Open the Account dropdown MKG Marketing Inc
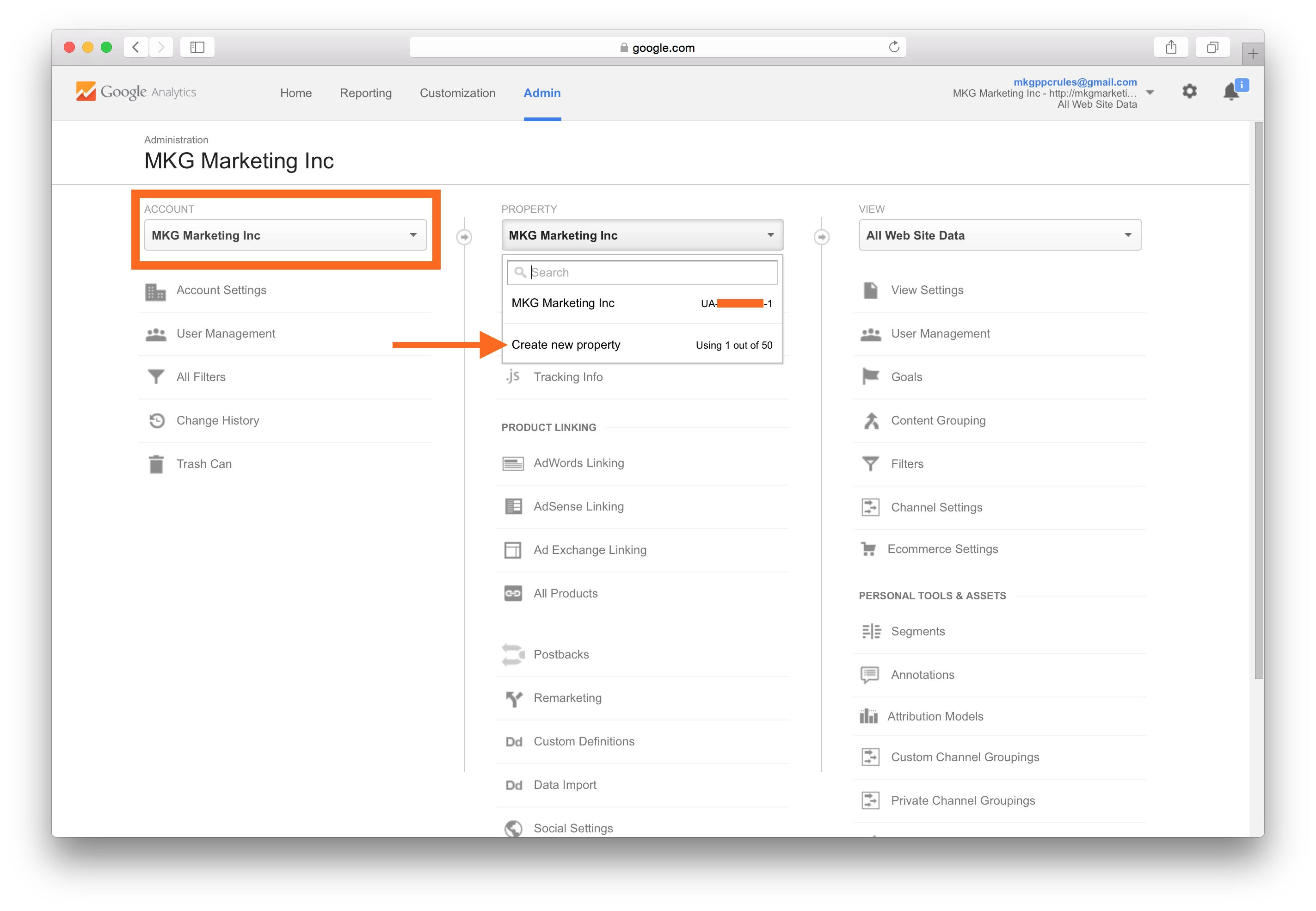 point(285,235)
